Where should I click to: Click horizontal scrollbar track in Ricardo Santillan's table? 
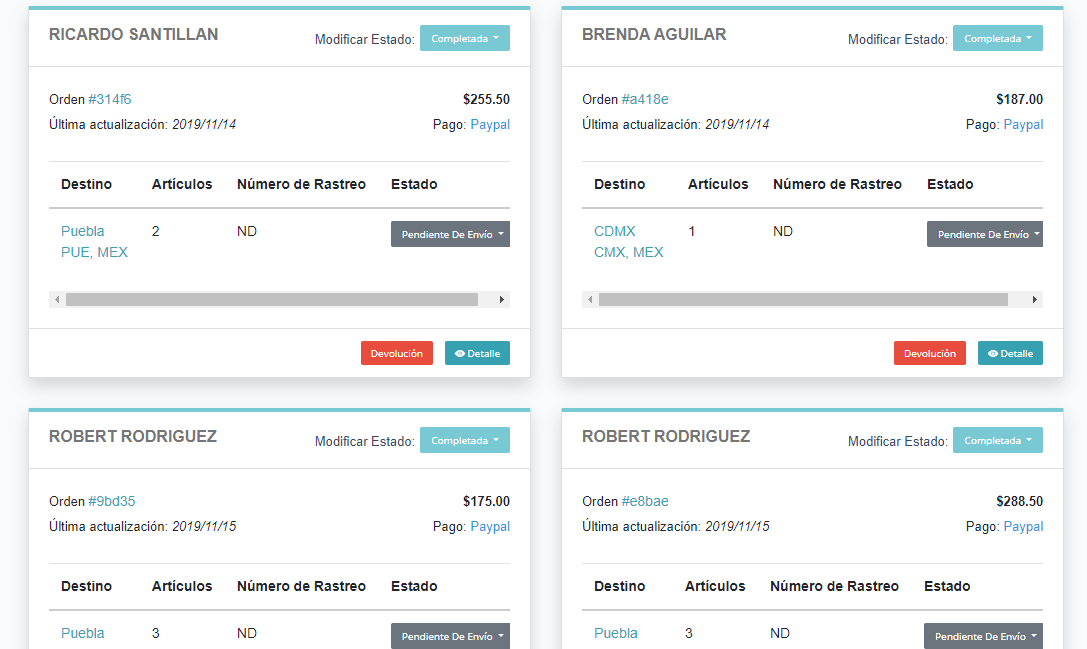(272, 299)
